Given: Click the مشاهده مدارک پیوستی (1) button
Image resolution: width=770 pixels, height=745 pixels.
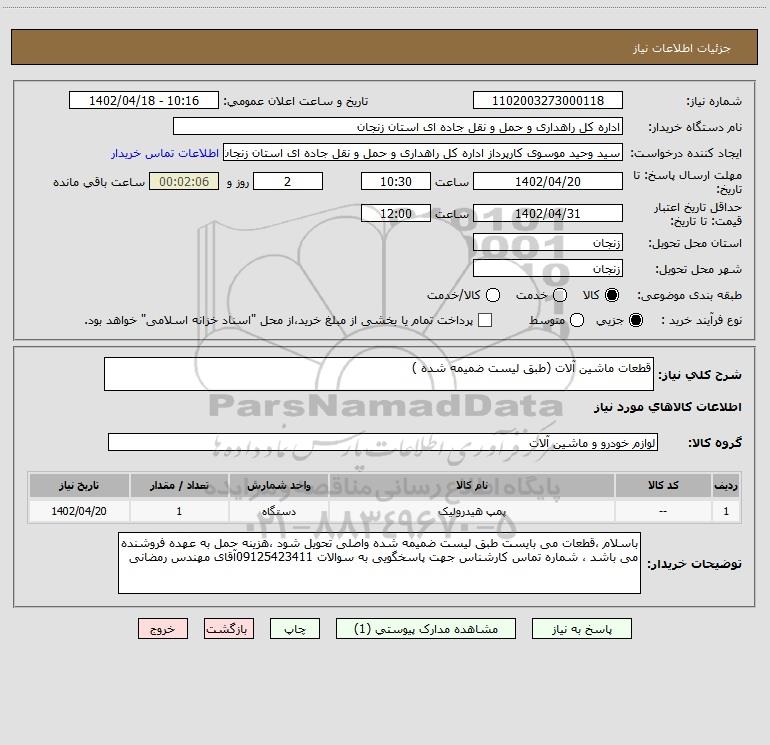Looking at the screenshot, I should [x=426, y=629].
